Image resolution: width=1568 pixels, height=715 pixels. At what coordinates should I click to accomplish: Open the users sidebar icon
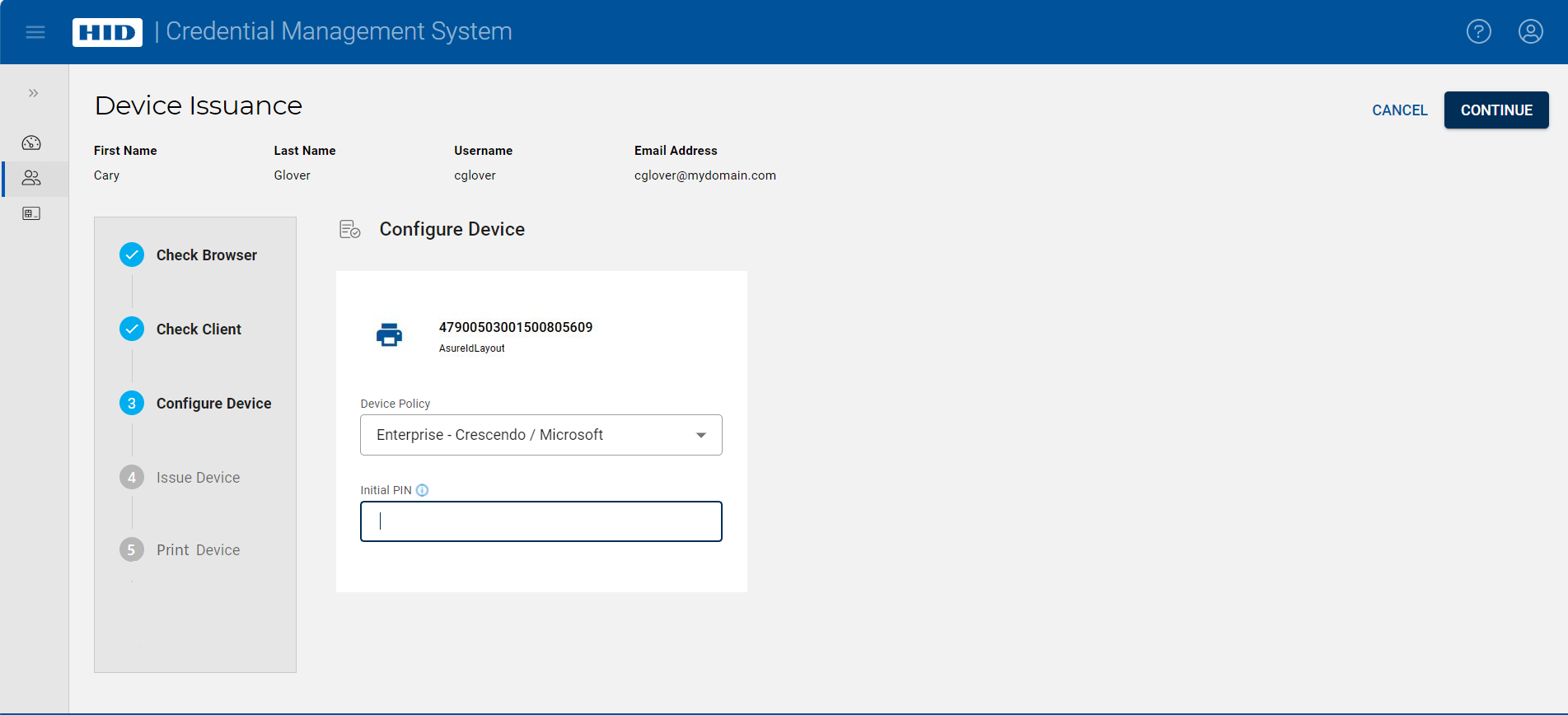31,178
